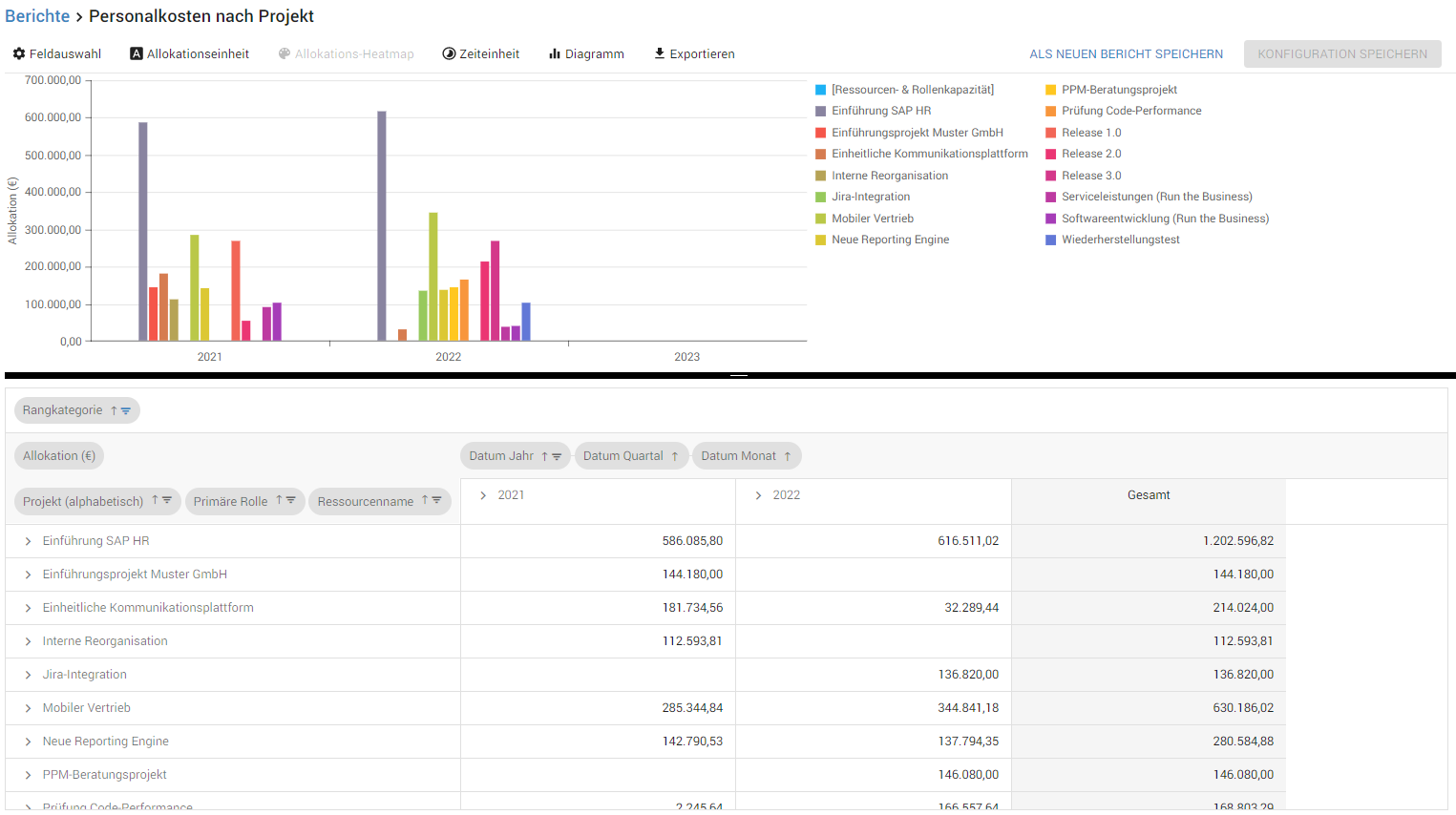Toggle Neue Reporting Engine legend swatch

click(820, 240)
